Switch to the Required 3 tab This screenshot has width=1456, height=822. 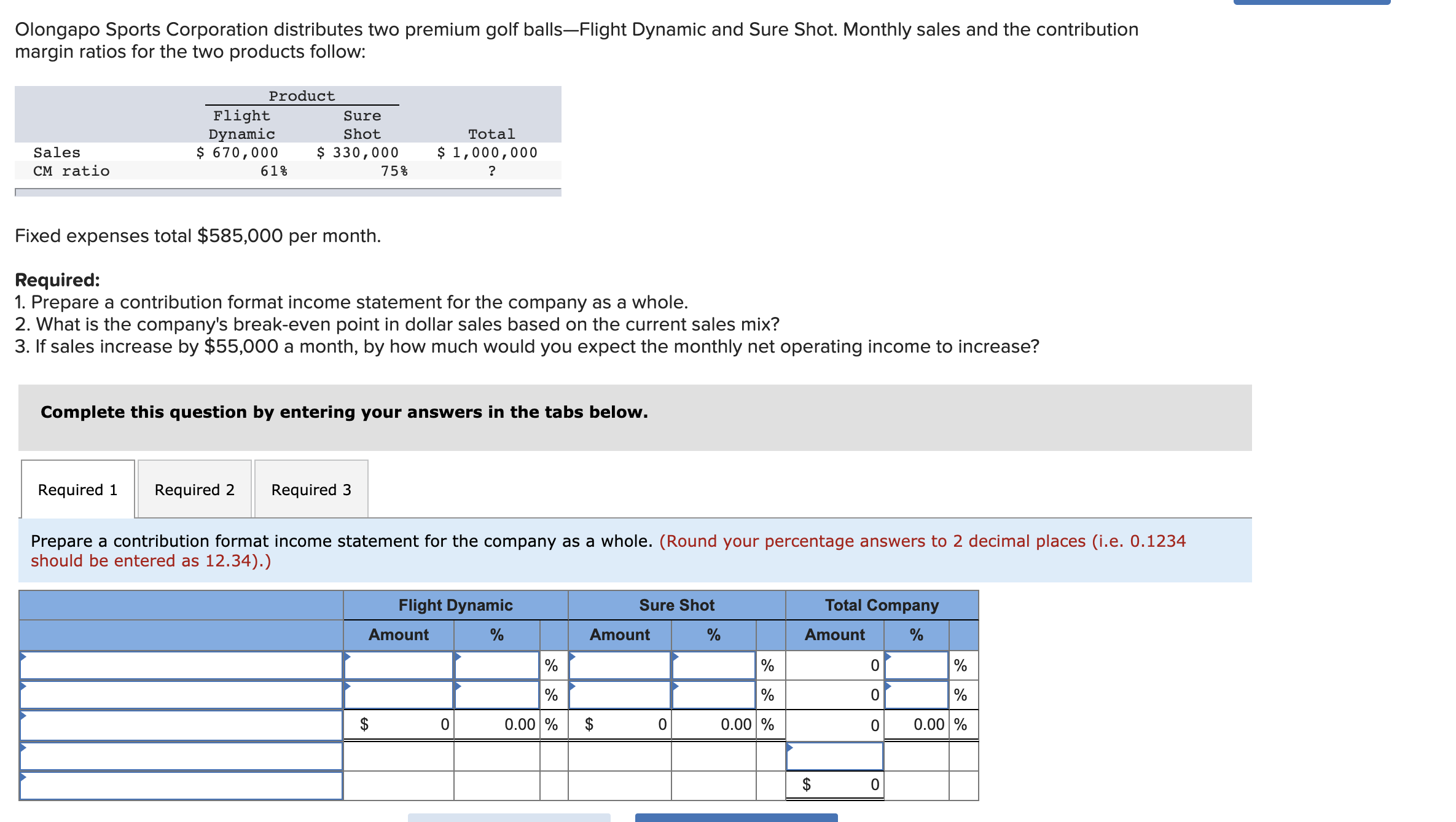click(311, 489)
